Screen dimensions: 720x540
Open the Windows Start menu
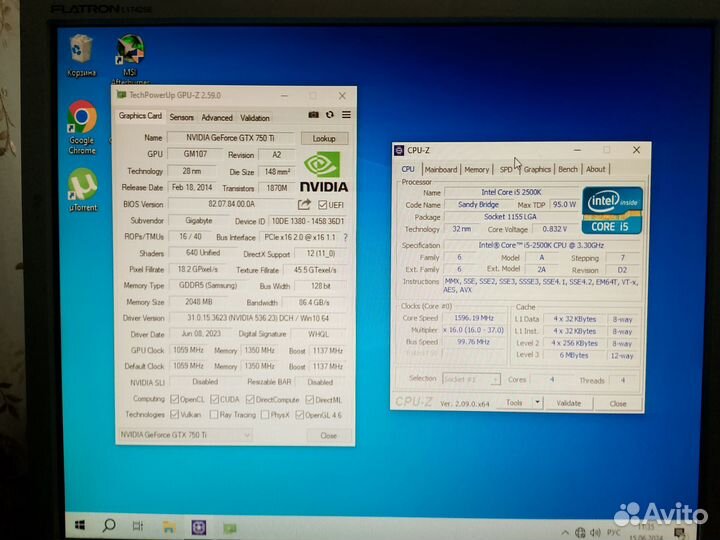(79, 525)
